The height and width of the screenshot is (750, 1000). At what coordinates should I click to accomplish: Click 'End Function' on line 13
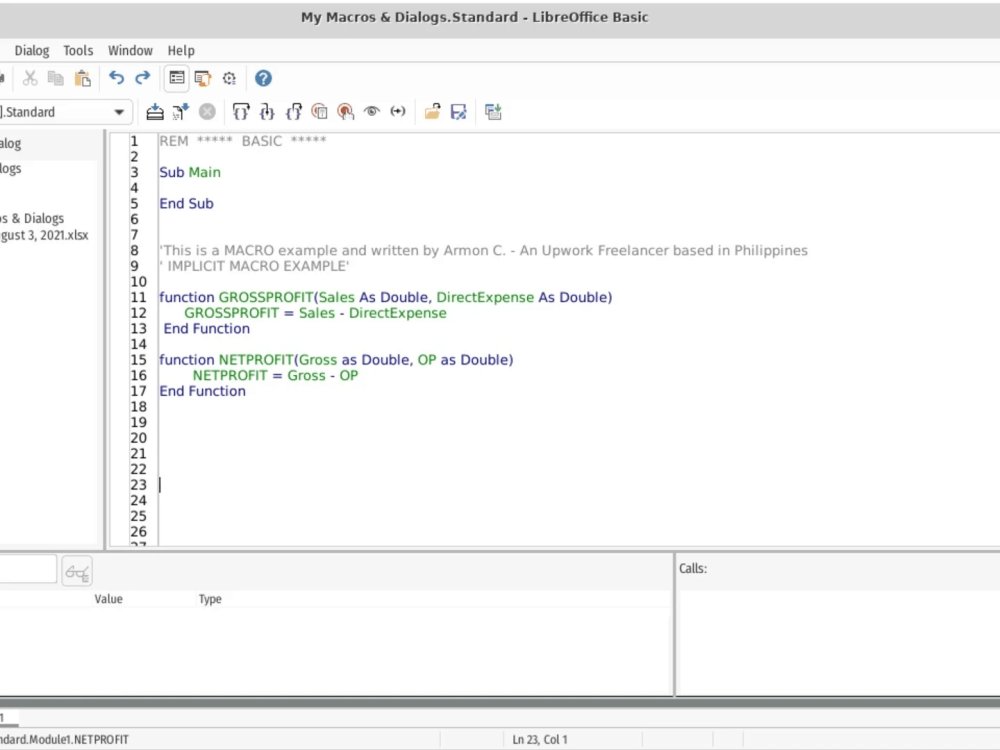[207, 328]
